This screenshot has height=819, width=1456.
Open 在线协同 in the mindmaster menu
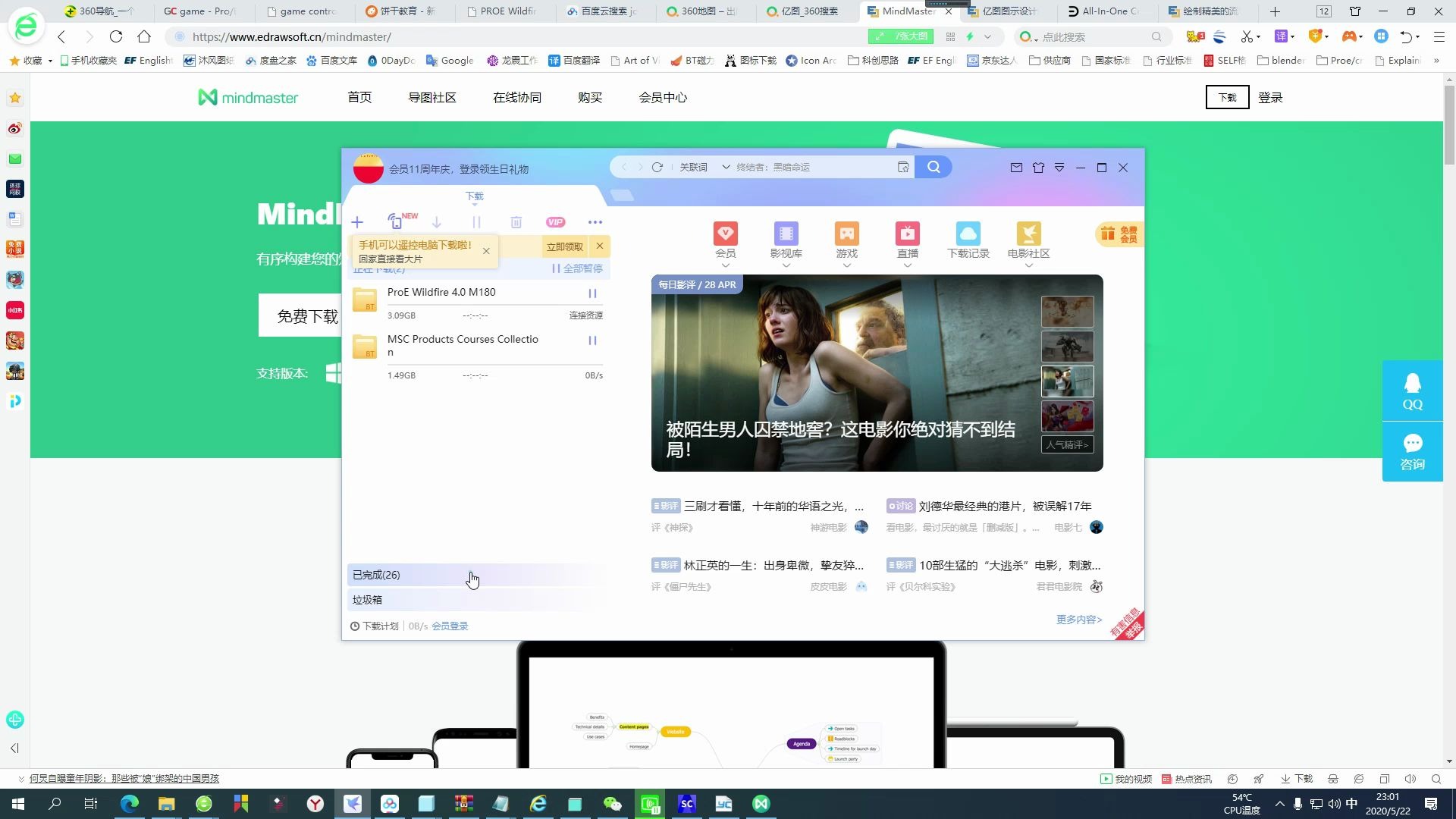[x=517, y=97]
